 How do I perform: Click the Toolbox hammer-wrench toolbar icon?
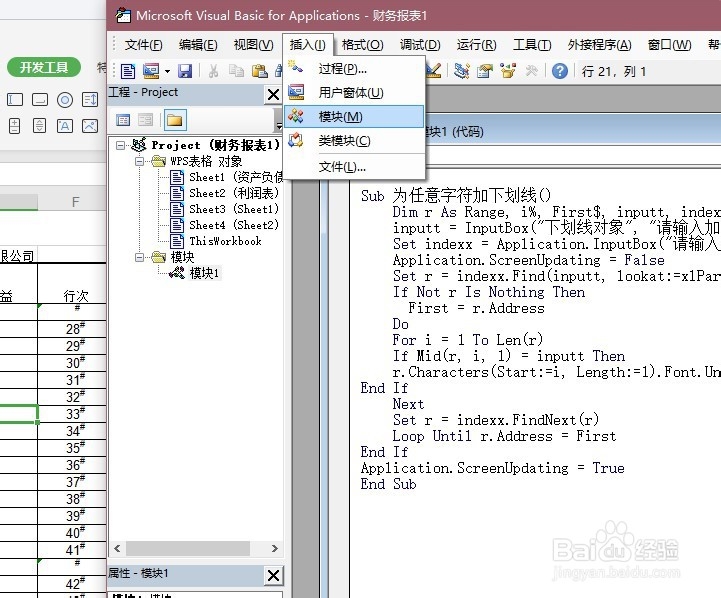pyautogui.click(x=532, y=71)
